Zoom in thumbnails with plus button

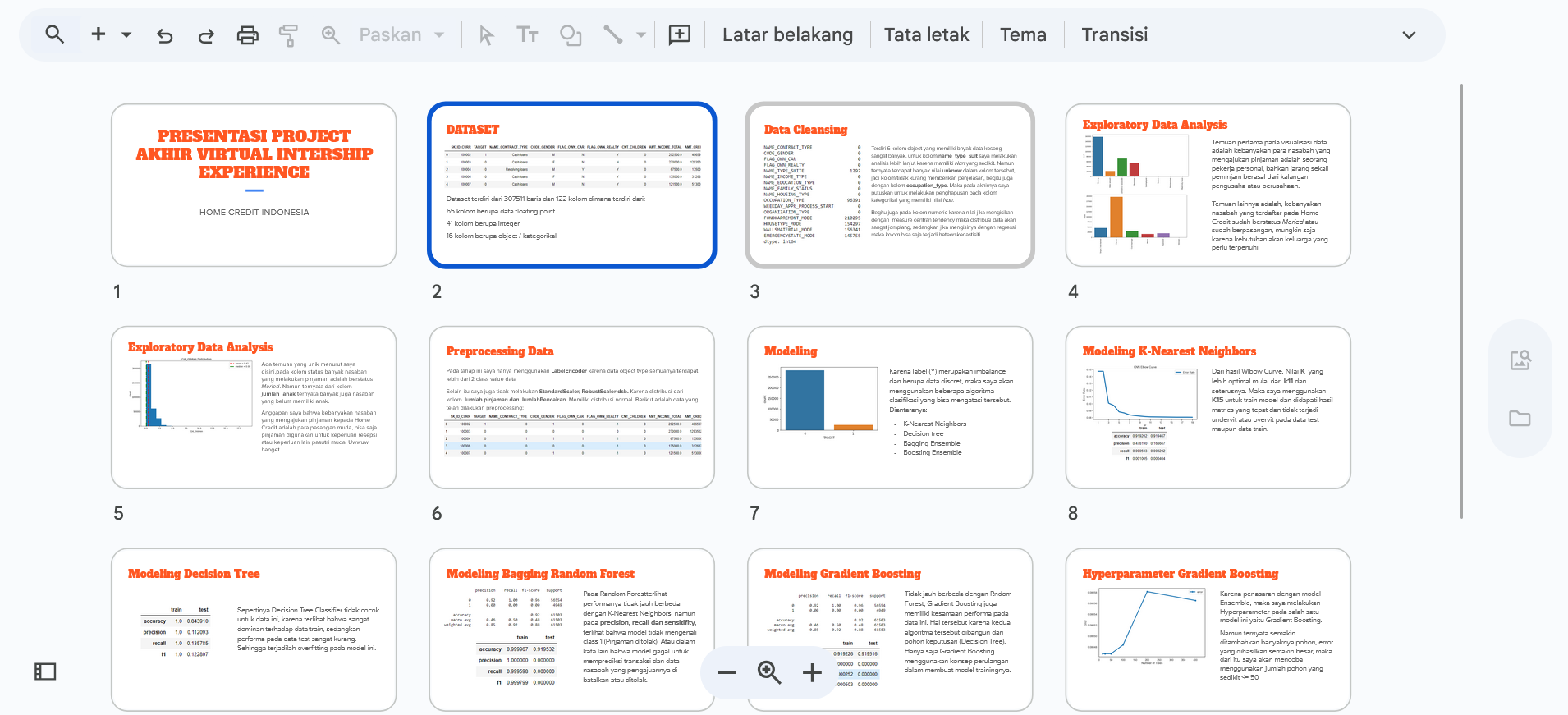tap(812, 673)
